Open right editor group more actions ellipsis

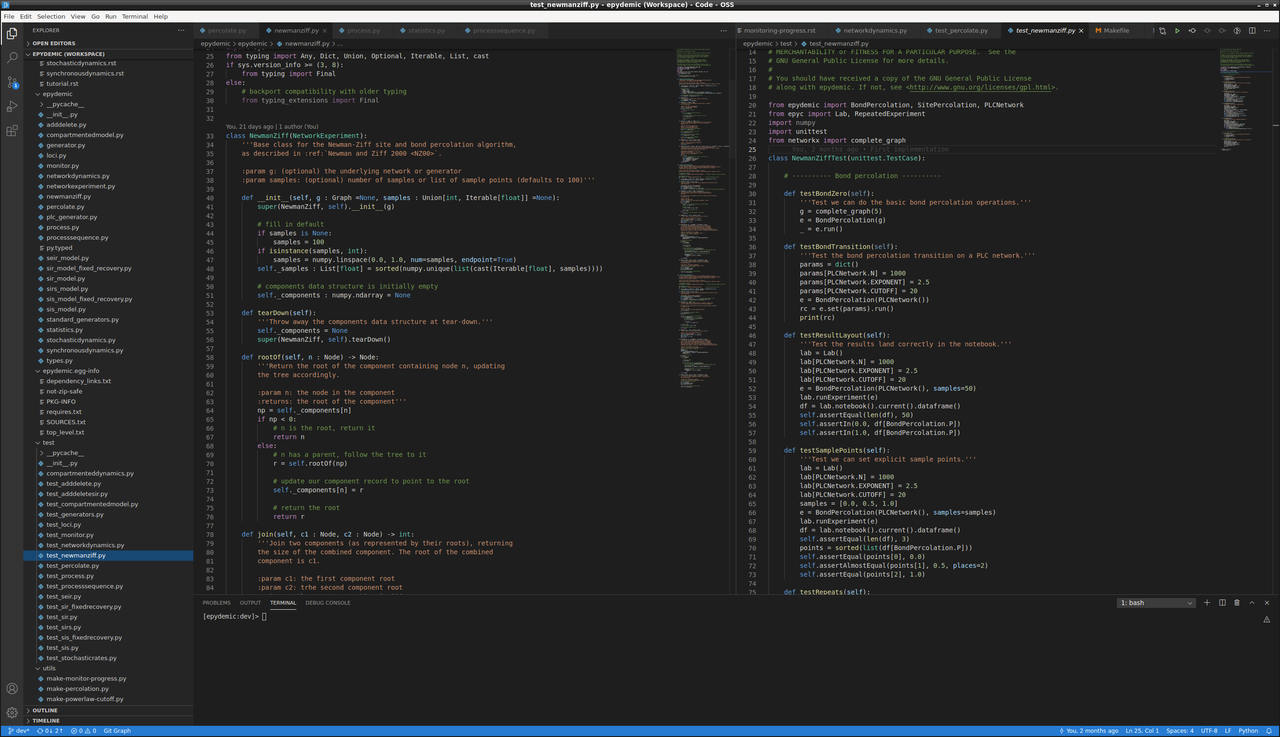tap(1267, 31)
